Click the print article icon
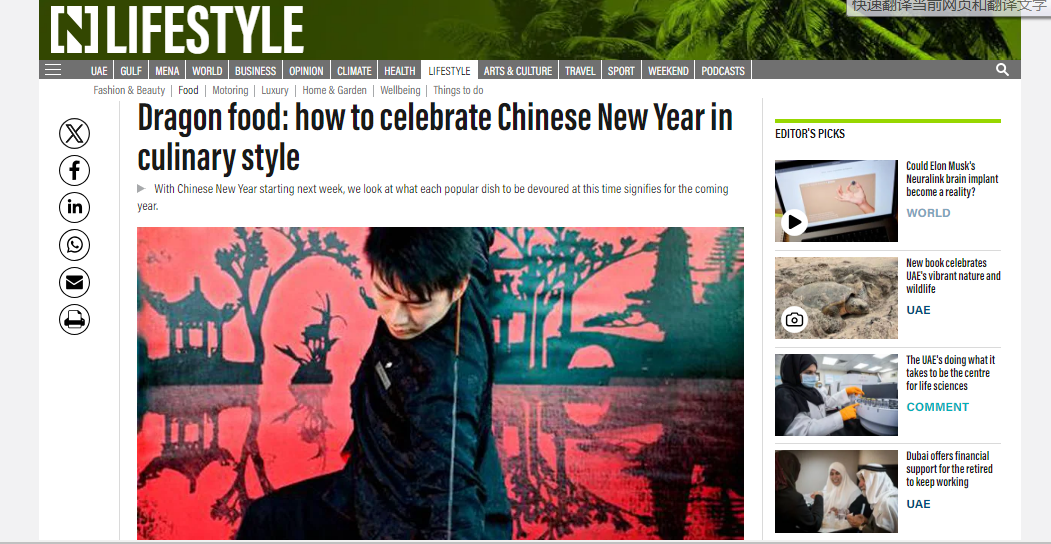The image size is (1051, 544). click(x=74, y=320)
